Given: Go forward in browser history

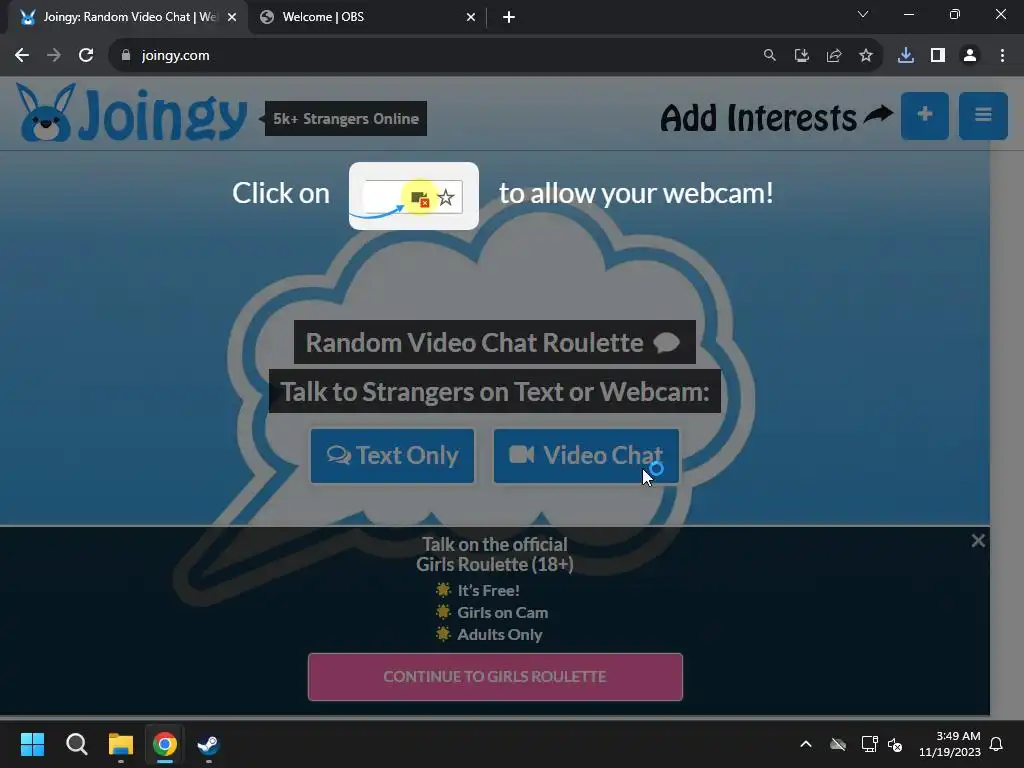Looking at the screenshot, I should (54, 56).
